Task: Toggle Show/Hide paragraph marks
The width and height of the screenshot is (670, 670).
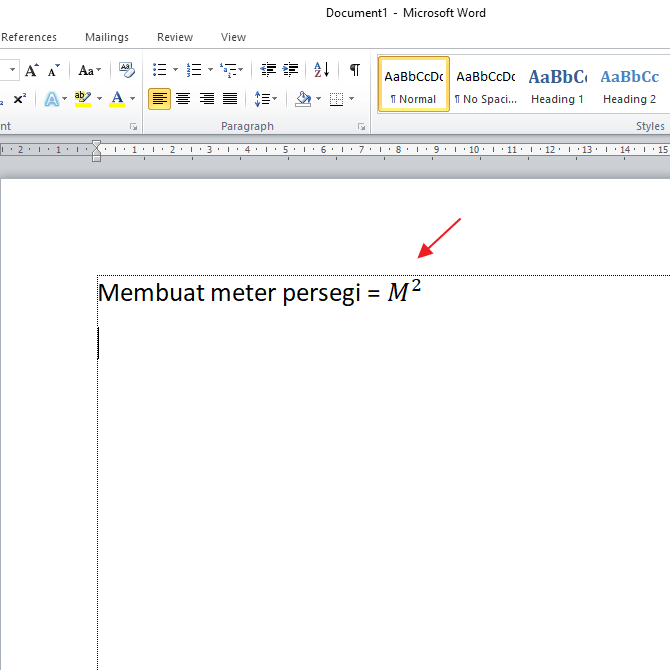Action: (354, 70)
